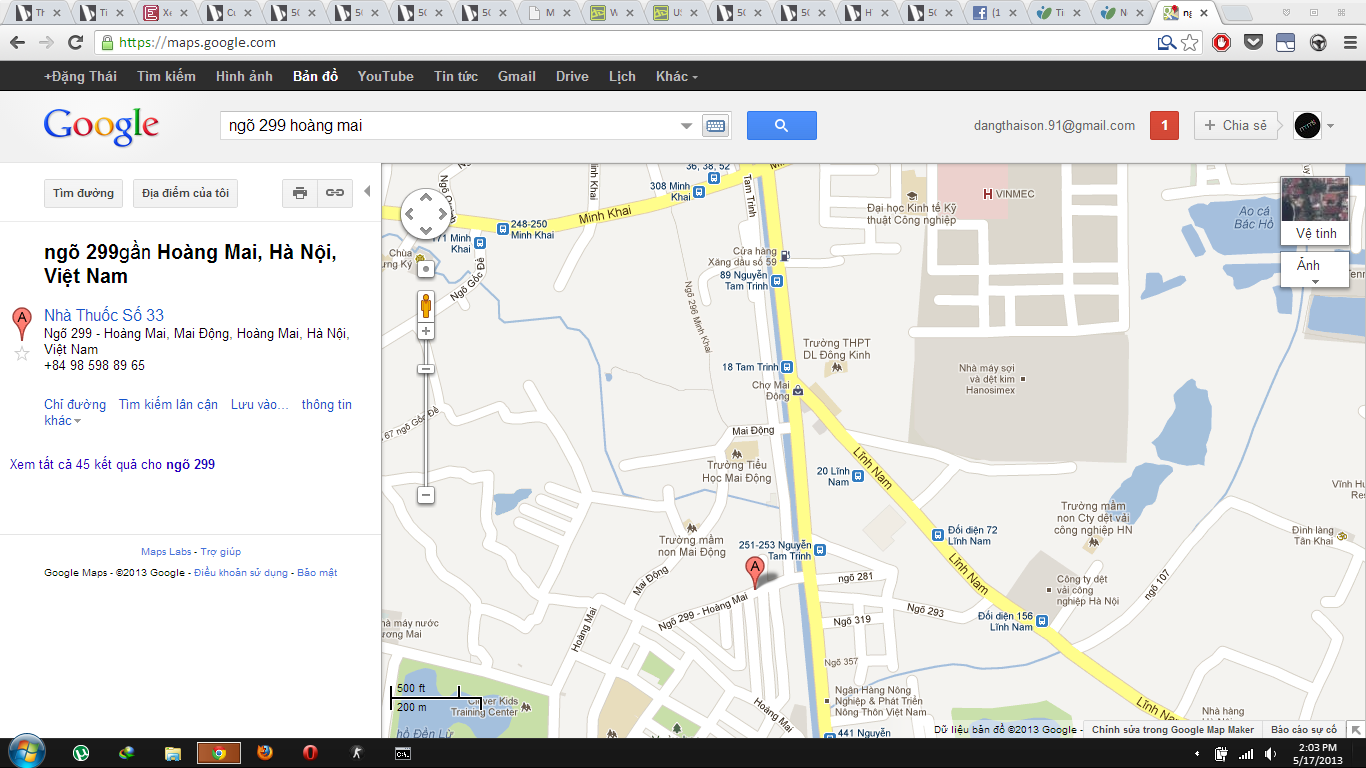Bookmark page with star icon
This screenshot has height=768, width=1366.
pos(1190,43)
